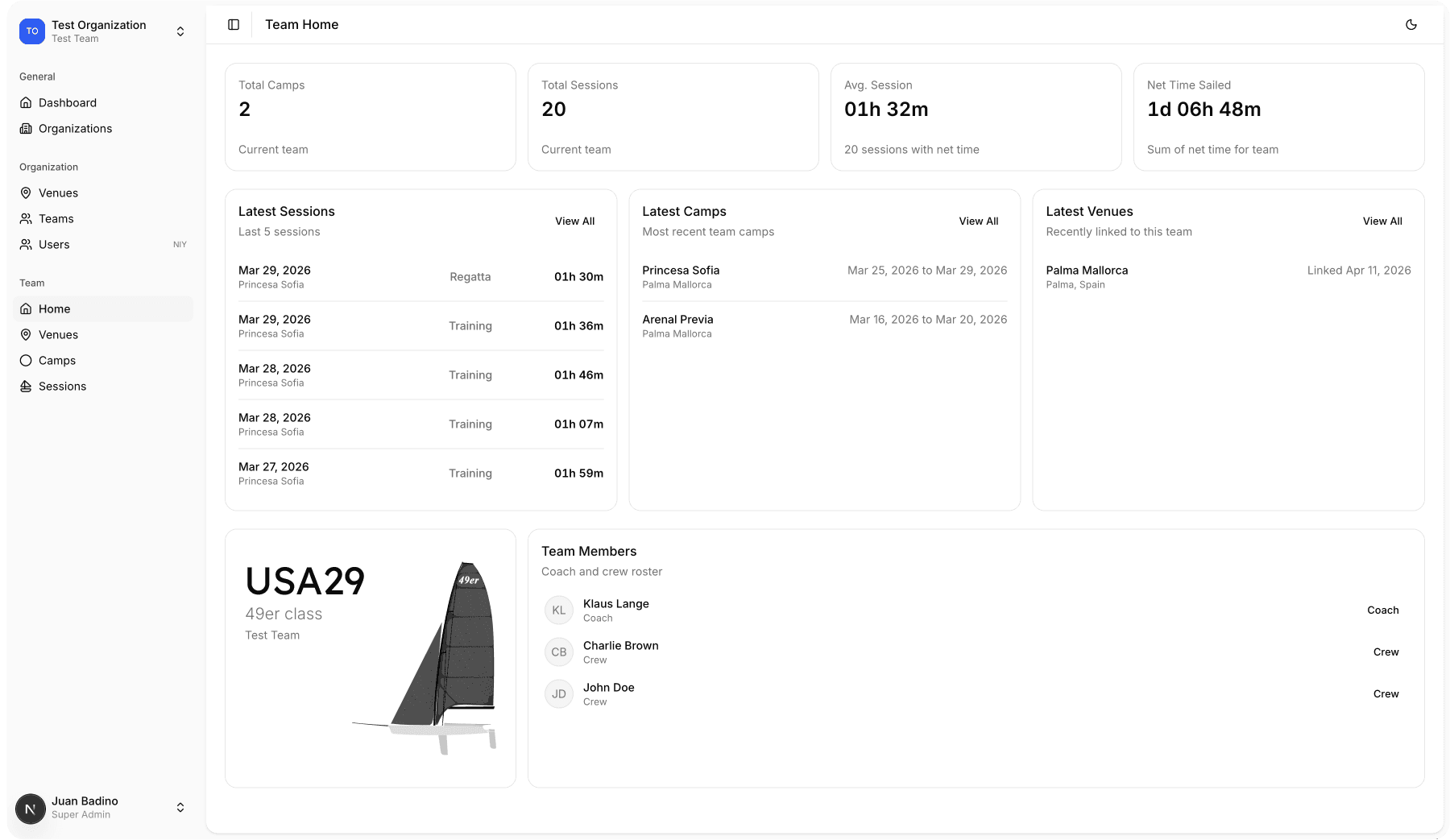The width and height of the screenshot is (1450, 840).
Task: Click the Juan Badino avatar
Action: (x=31, y=809)
